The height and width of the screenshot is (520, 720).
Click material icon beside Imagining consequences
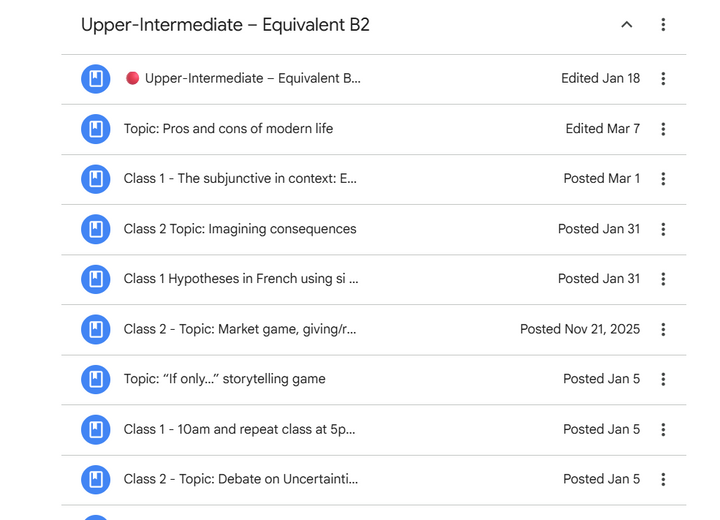pyautogui.click(x=96, y=229)
